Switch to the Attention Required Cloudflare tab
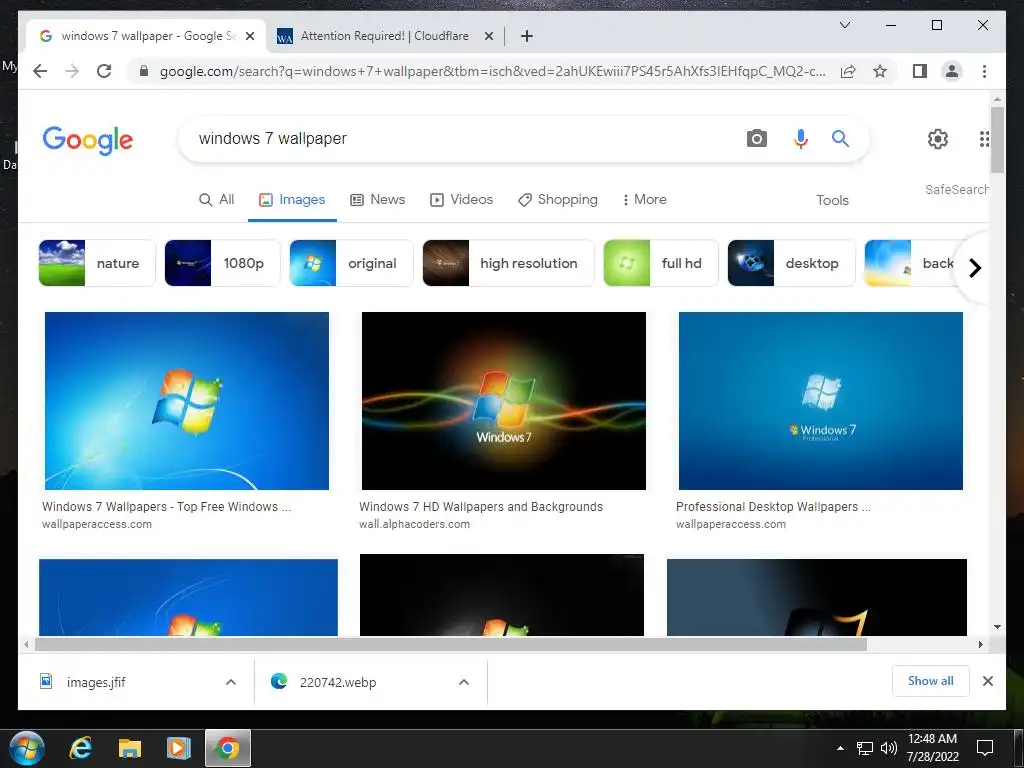1024x768 pixels. pos(385,36)
